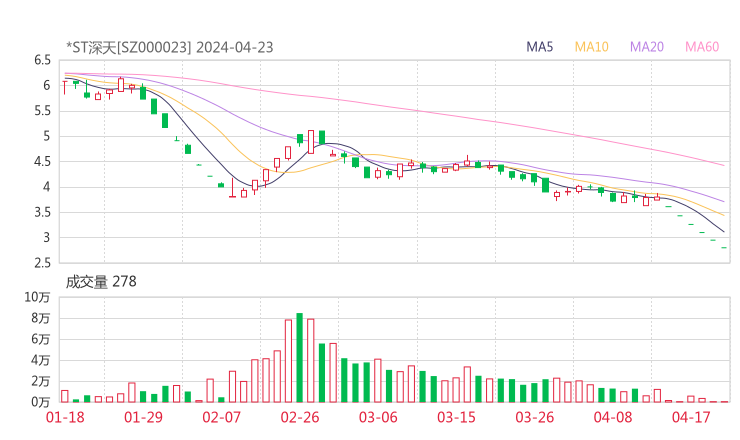Click the 8万 volume axis value
The image size is (740, 440).
click(41, 318)
